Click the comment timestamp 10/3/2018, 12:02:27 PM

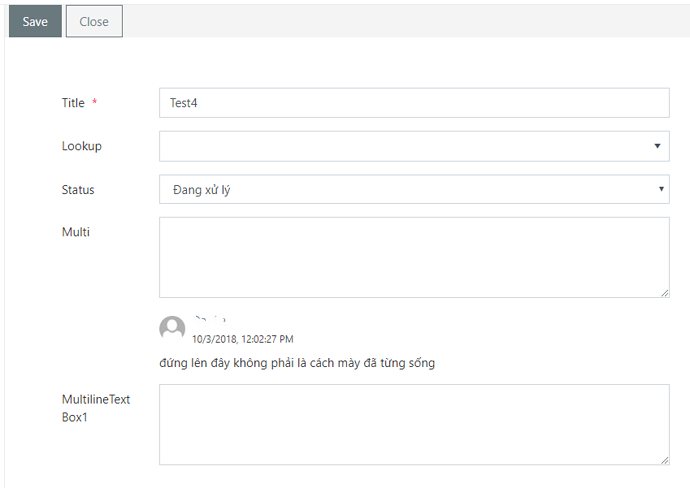click(x=242, y=339)
